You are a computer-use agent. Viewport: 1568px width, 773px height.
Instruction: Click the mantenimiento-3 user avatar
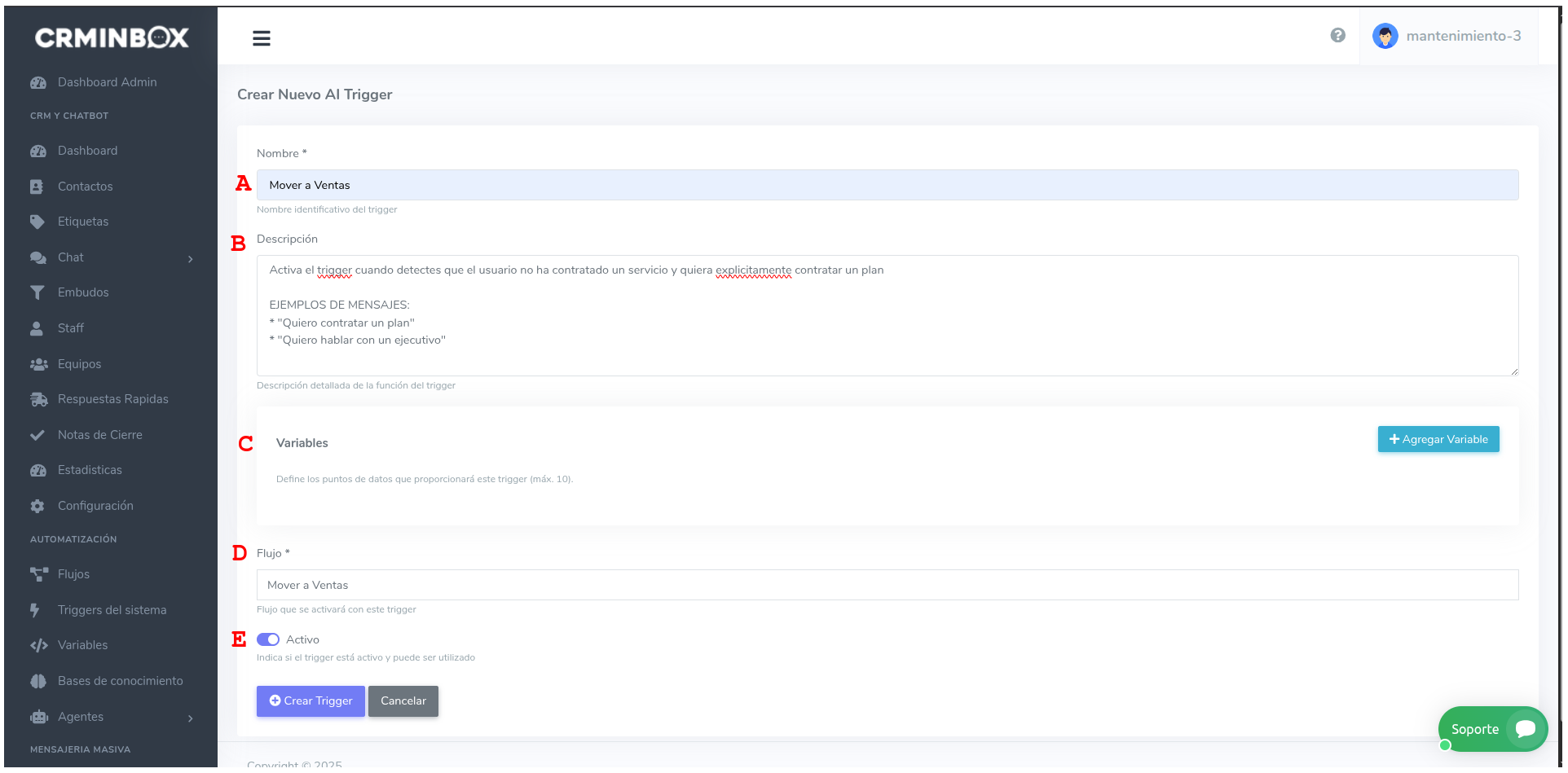[x=1385, y=36]
